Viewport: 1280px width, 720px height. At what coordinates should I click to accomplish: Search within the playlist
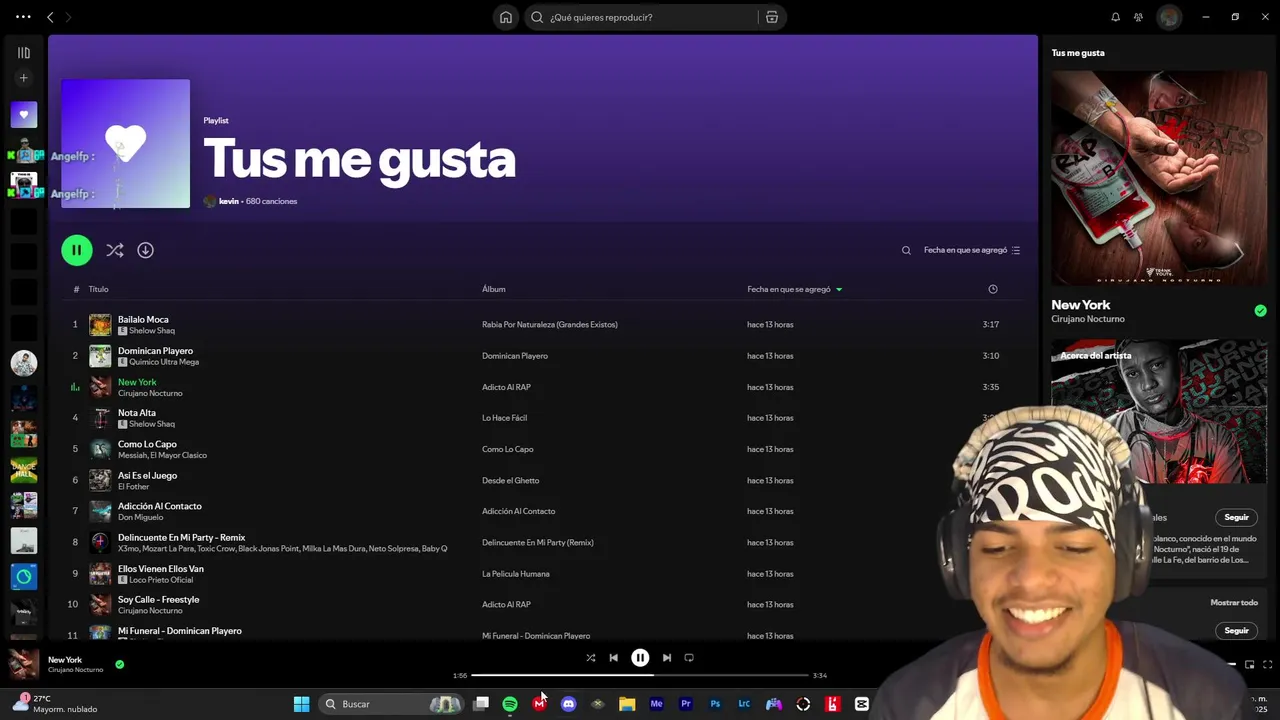pyautogui.click(x=906, y=250)
